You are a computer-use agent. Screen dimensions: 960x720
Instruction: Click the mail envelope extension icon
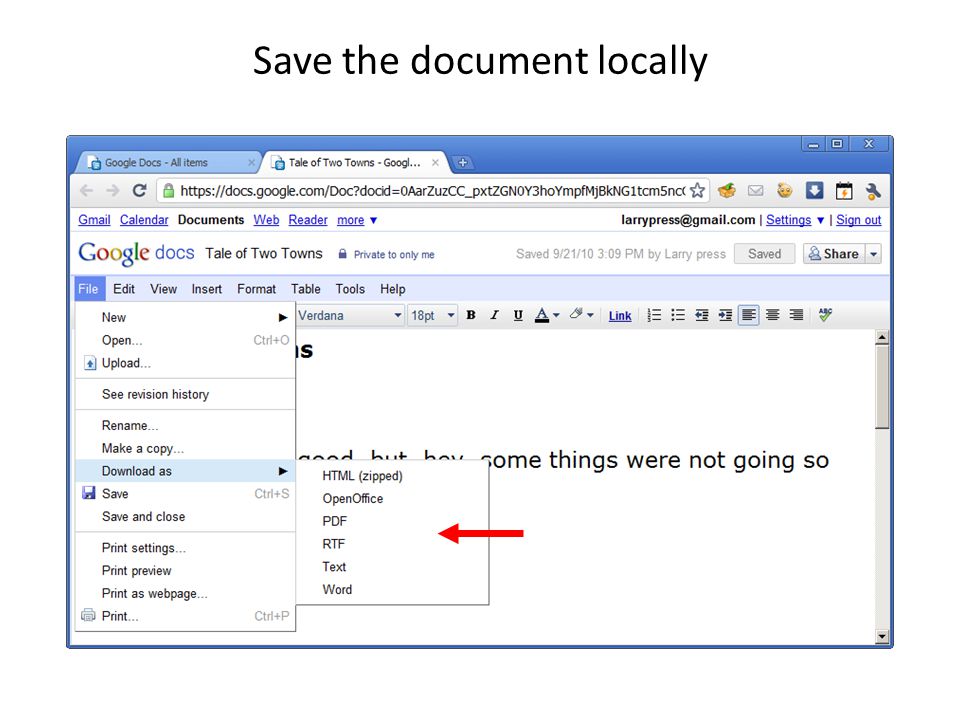(x=756, y=190)
